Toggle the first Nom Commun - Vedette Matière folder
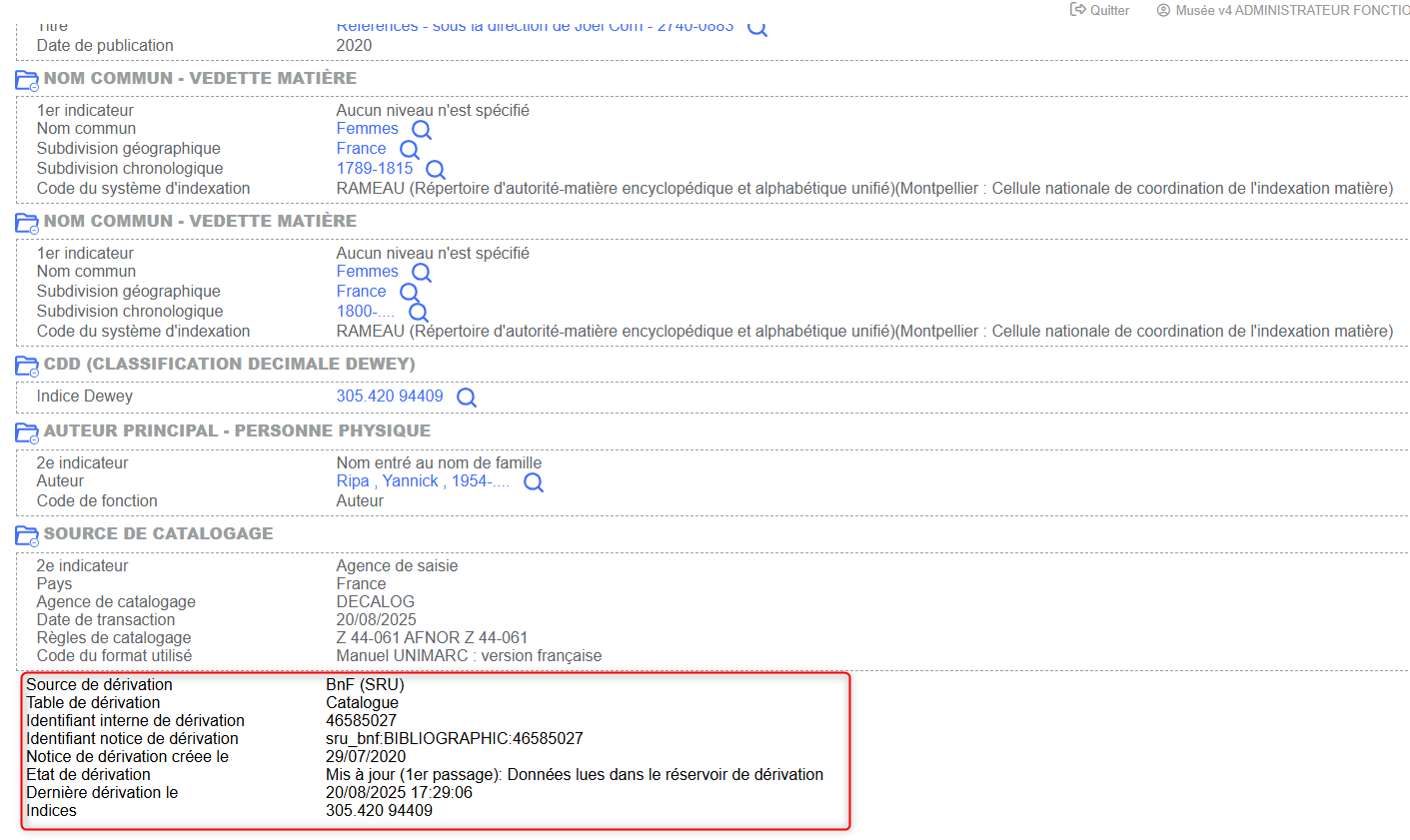 [27, 79]
